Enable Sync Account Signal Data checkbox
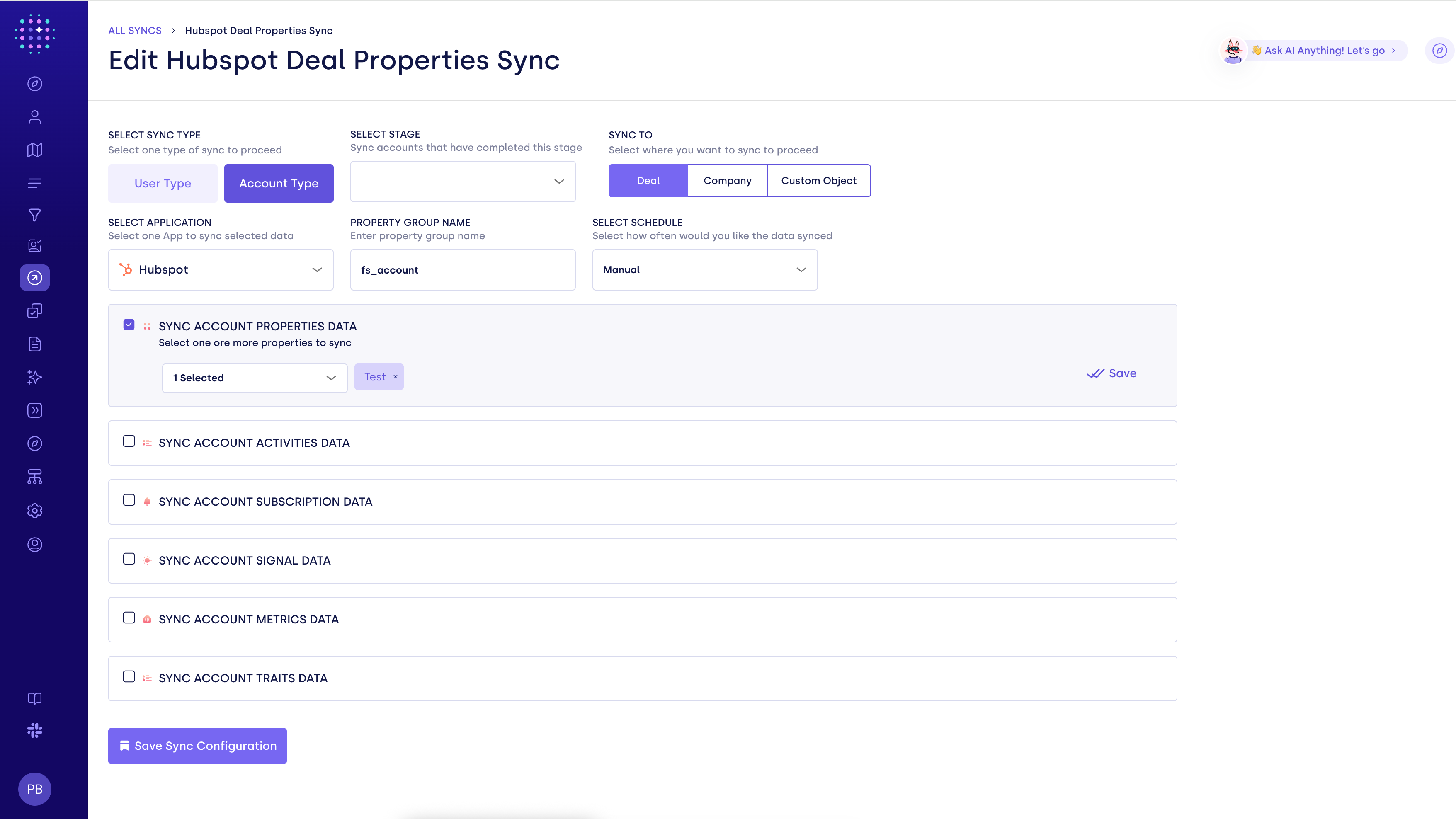1456x819 pixels. pos(129,558)
